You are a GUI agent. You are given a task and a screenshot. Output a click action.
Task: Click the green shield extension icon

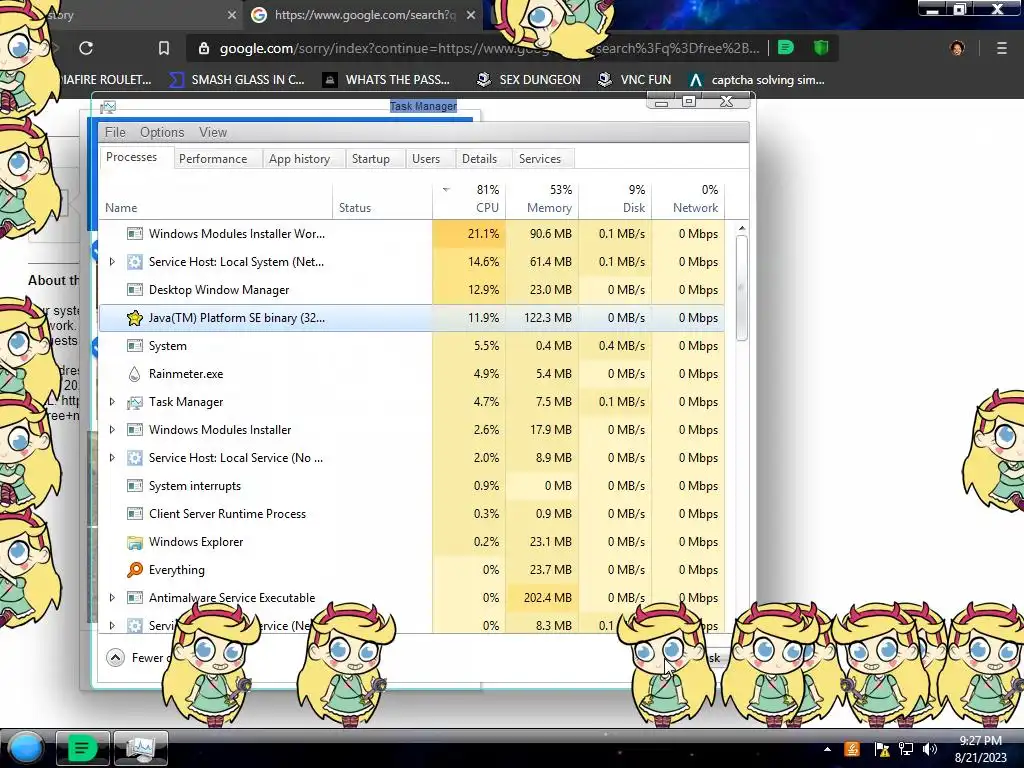coord(821,47)
